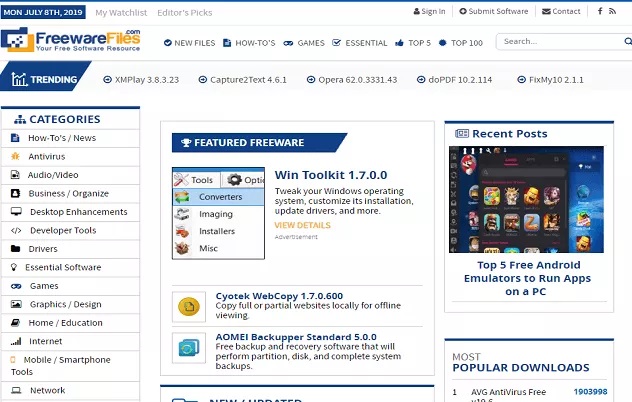
Task: Click the 1903998 download count
Action: (590, 392)
